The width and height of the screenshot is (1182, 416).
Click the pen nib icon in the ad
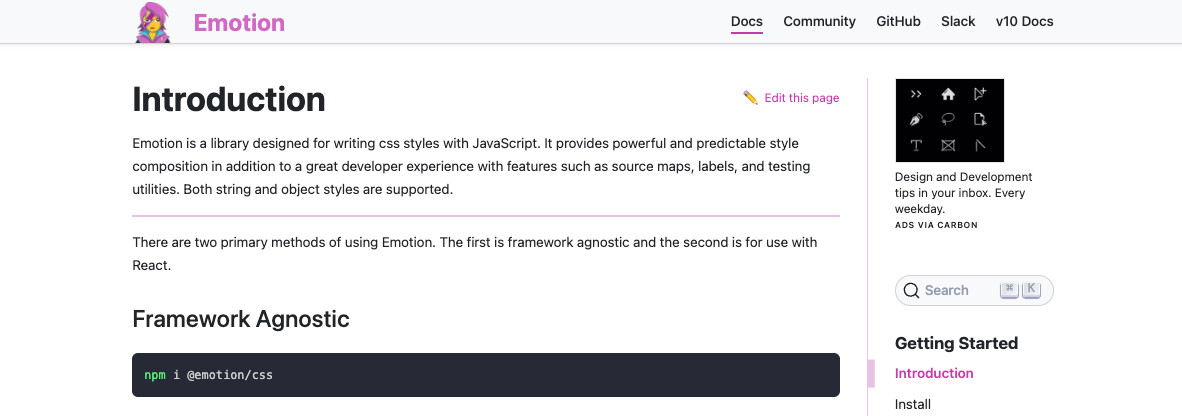pyautogui.click(x=916, y=120)
